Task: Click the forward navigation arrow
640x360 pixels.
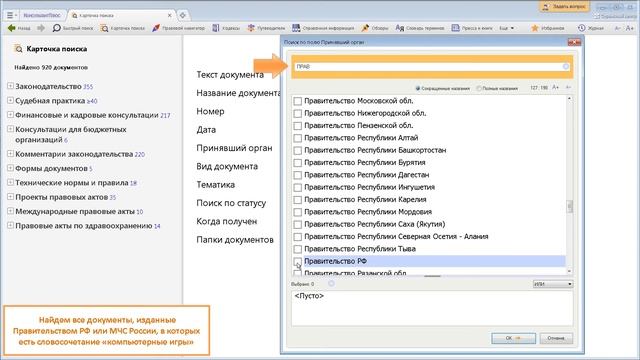Action: point(41,28)
